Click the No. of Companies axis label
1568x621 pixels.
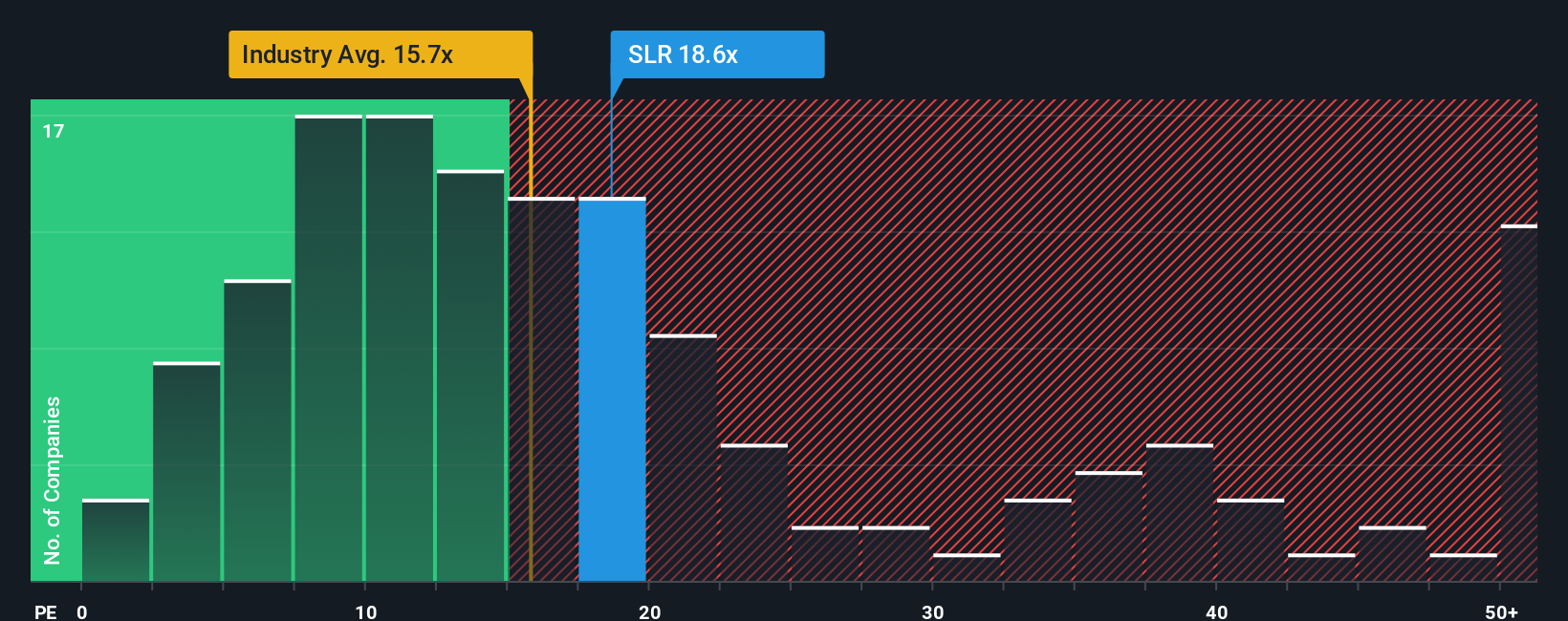point(53,480)
